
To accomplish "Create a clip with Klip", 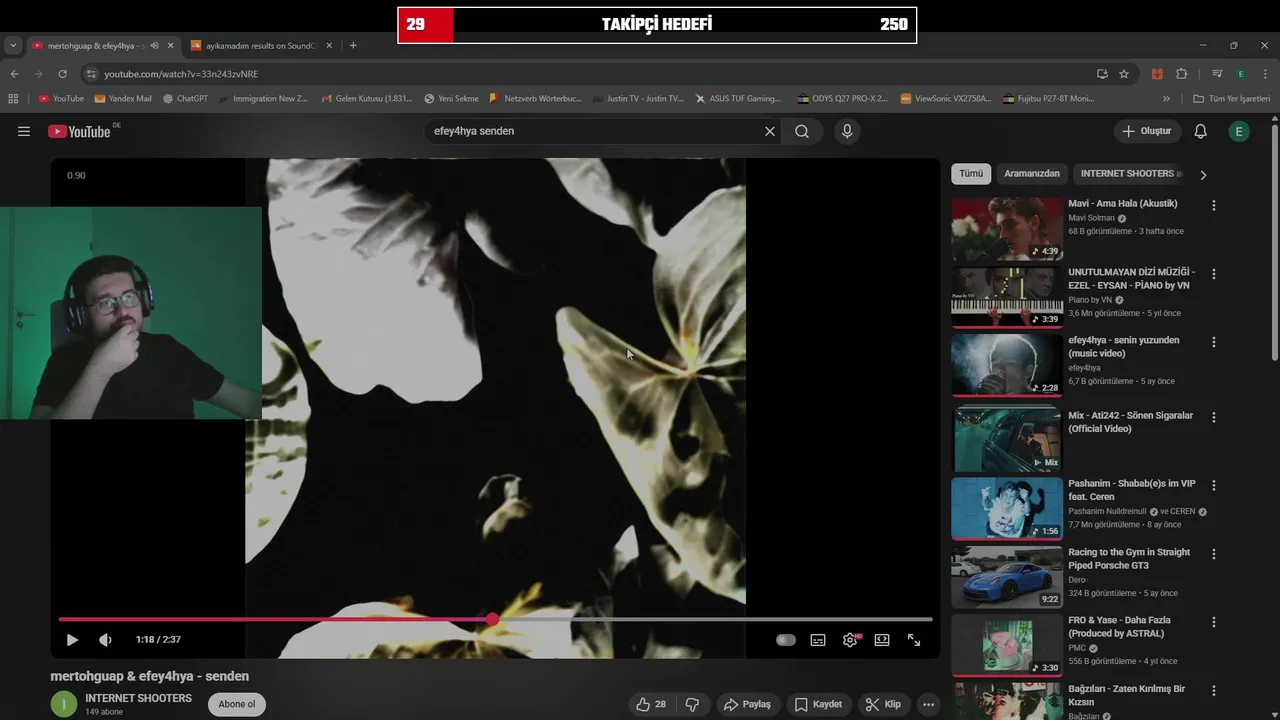I will pyautogui.click(x=883, y=704).
